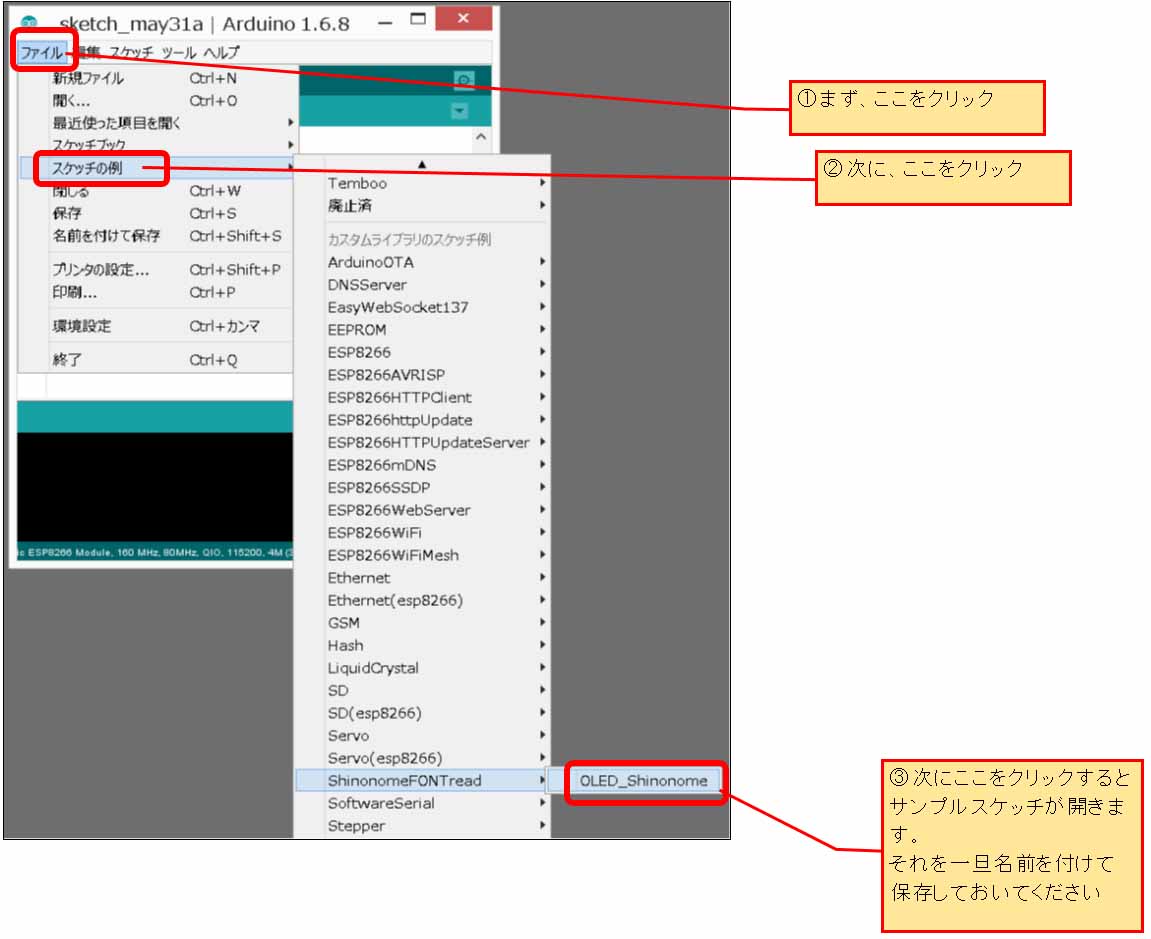
Task: Choose 名前を付けて保存 menu entry
Action: (x=156, y=236)
